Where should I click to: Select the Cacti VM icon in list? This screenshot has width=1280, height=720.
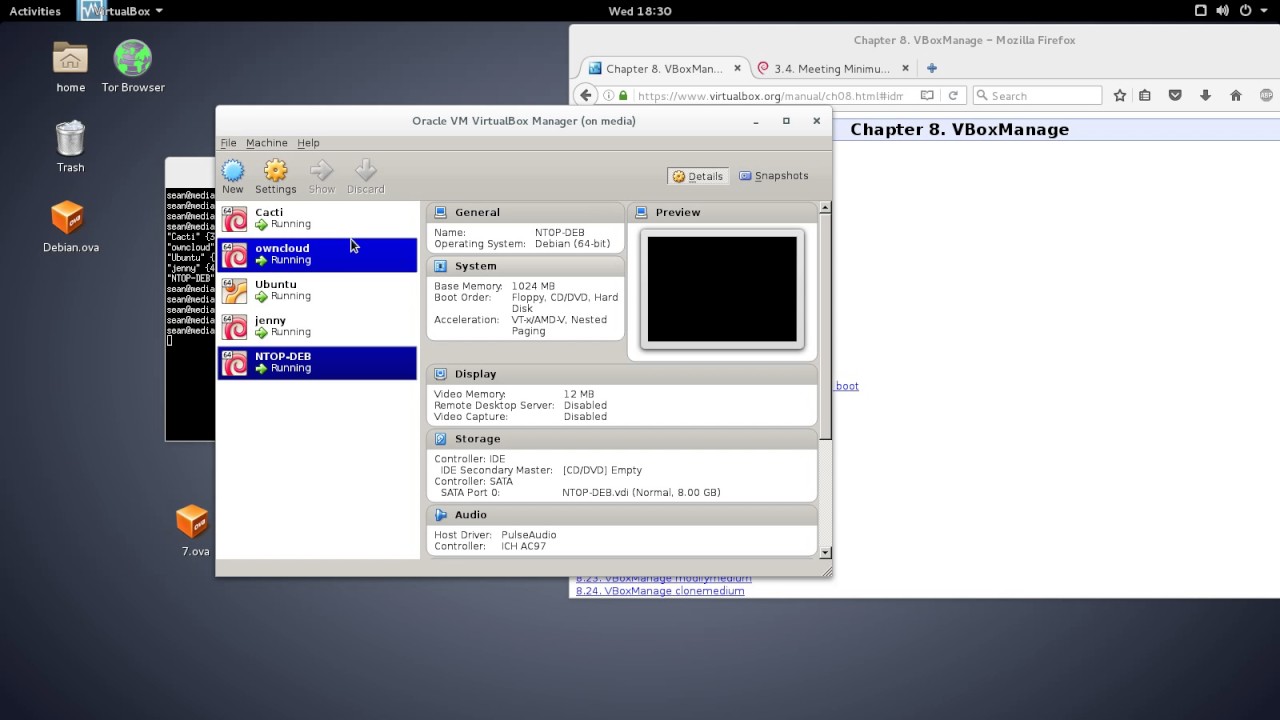click(x=235, y=218)
